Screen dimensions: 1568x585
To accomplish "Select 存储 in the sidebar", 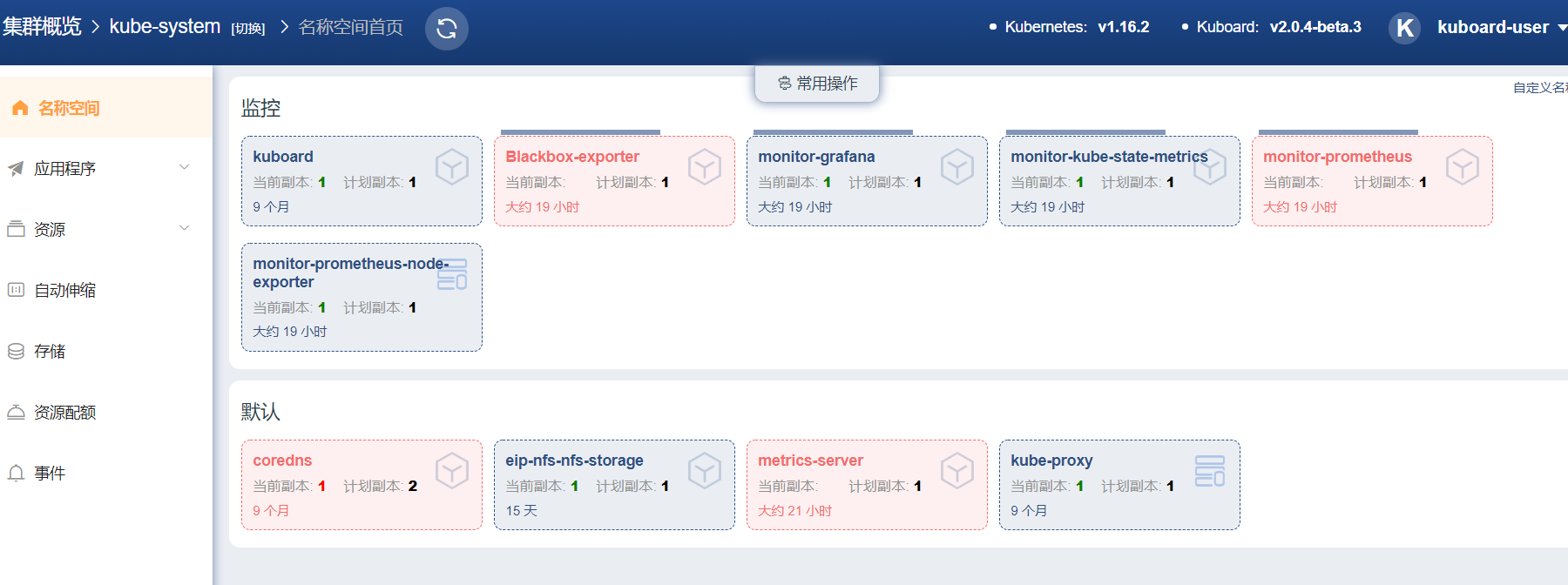I will pos(105,351).
